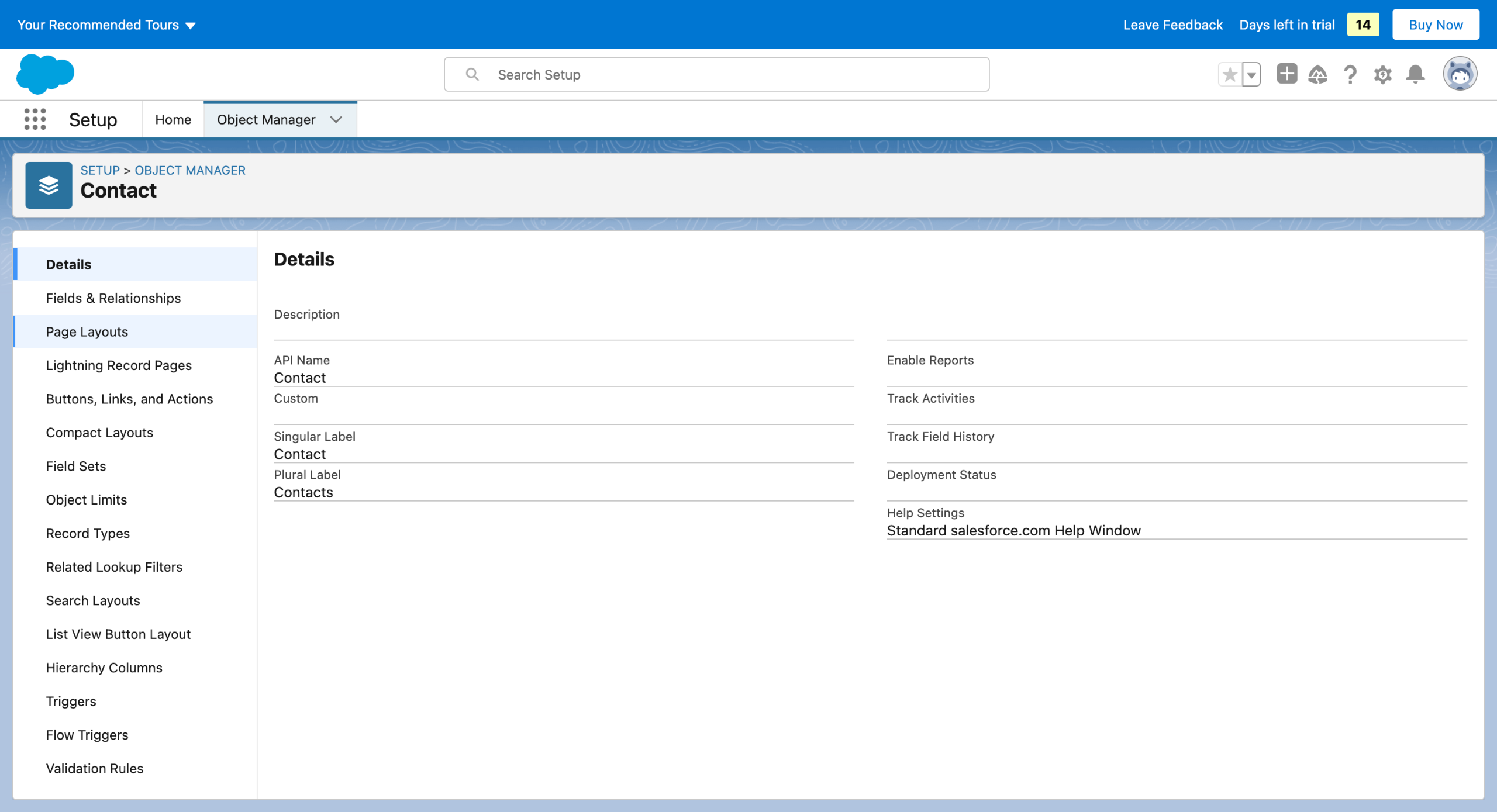Open the Object Manager tab chevron

[336, 119]
